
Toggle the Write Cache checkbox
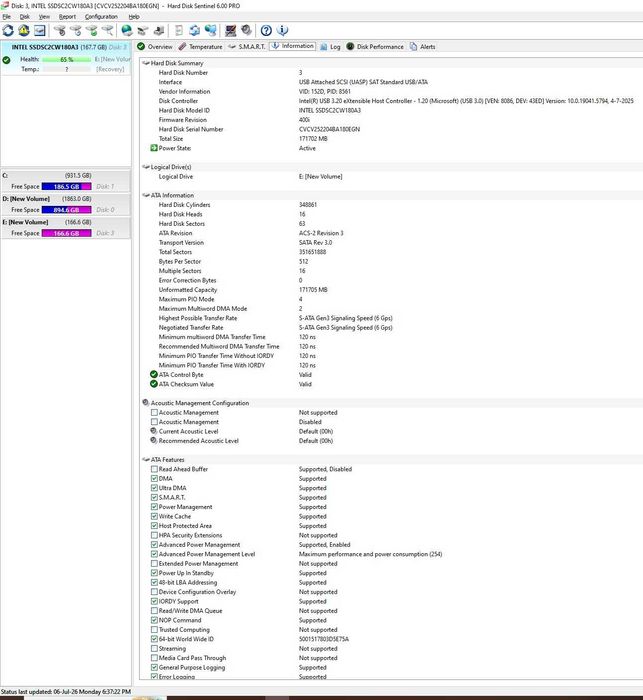[x=154, y=516]
